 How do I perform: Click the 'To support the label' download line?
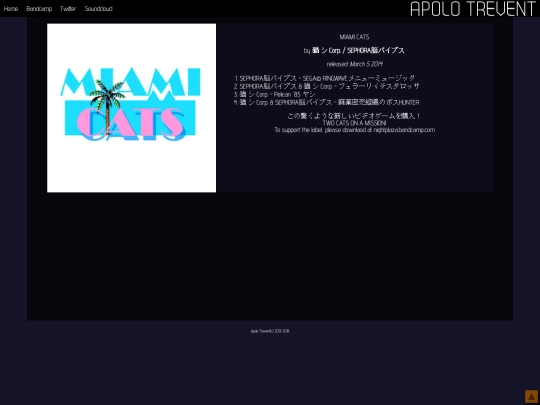click(x=354, y=130)
